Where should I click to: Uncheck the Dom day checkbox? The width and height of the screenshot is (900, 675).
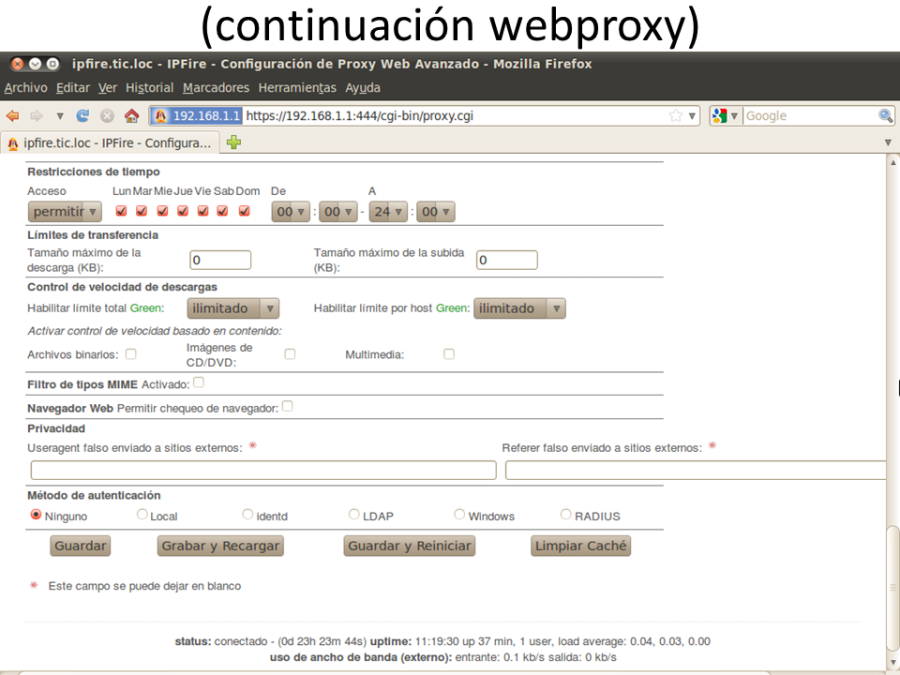pyautogui.click(x=243, y=211)
